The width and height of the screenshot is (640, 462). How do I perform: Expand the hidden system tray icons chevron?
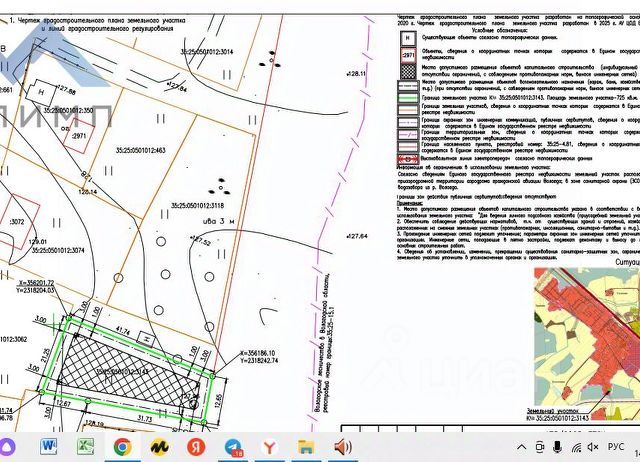(522, 447)
